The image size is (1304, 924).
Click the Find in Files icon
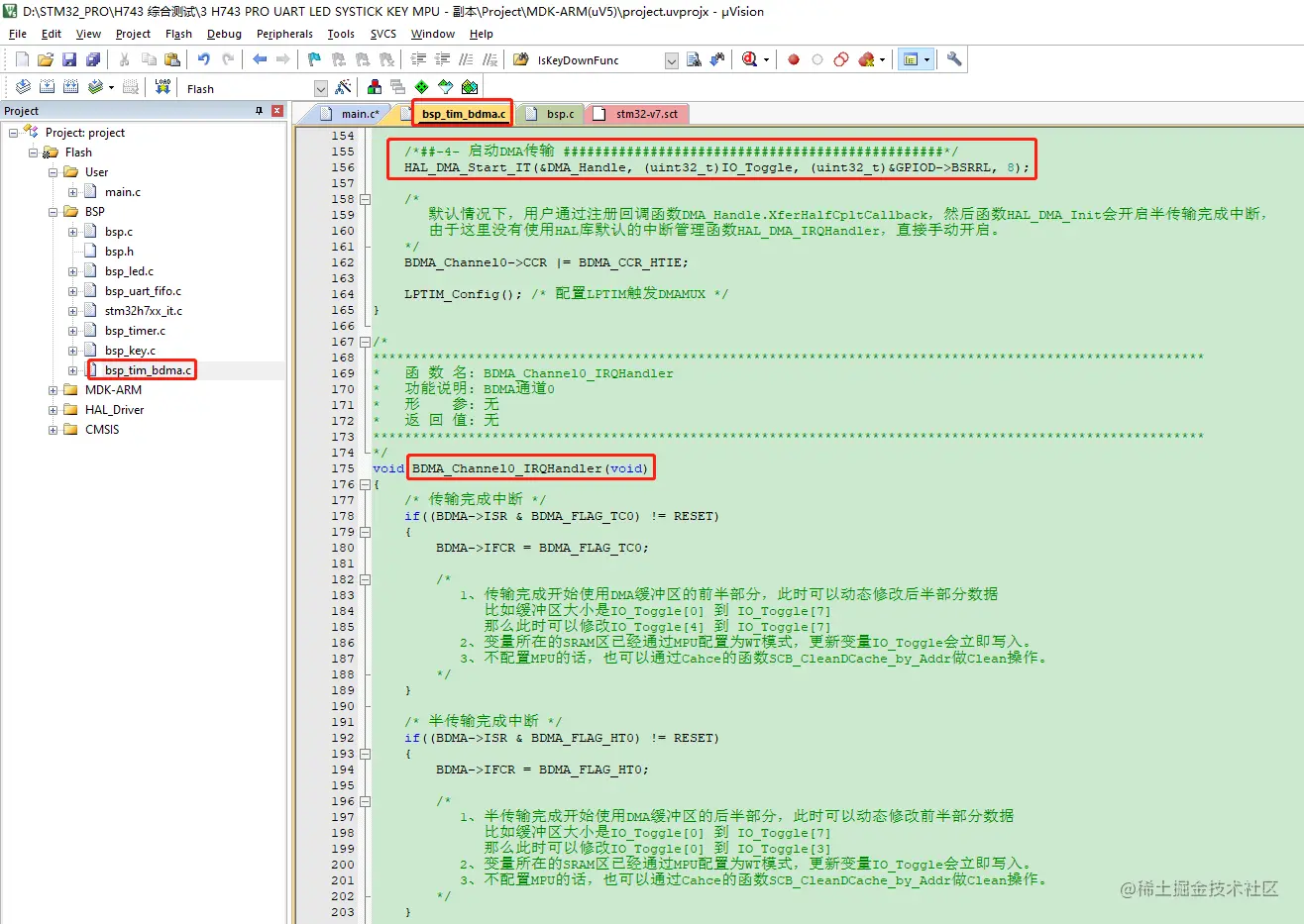(520, 59)
